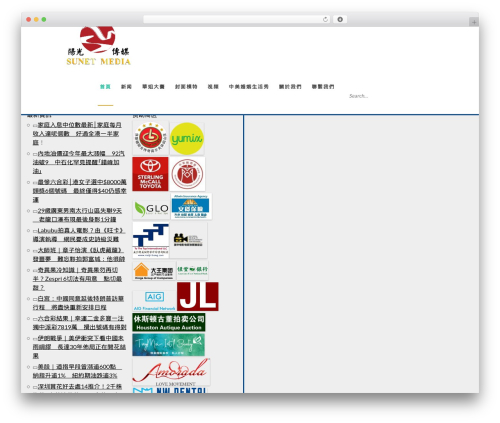This screenshot has width=500, height=423.
Task: Open the GLO leaf sponsor logo
Action: [151, 209]
